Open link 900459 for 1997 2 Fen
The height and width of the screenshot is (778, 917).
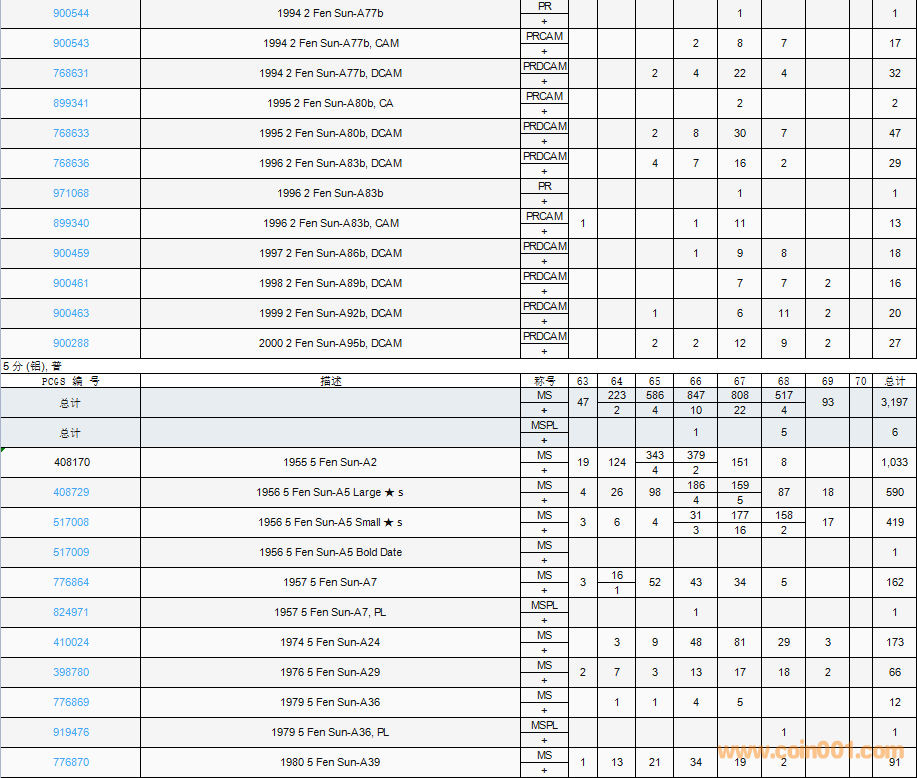click(x=71, y=253)
